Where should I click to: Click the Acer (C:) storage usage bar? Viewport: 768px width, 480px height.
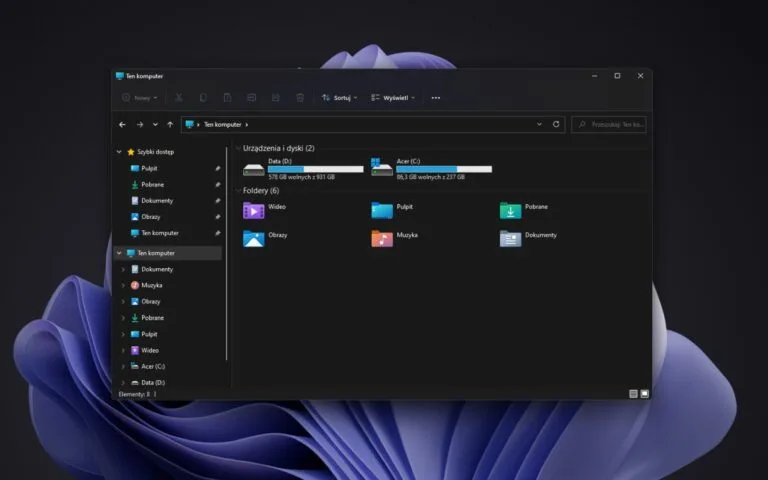444,169
